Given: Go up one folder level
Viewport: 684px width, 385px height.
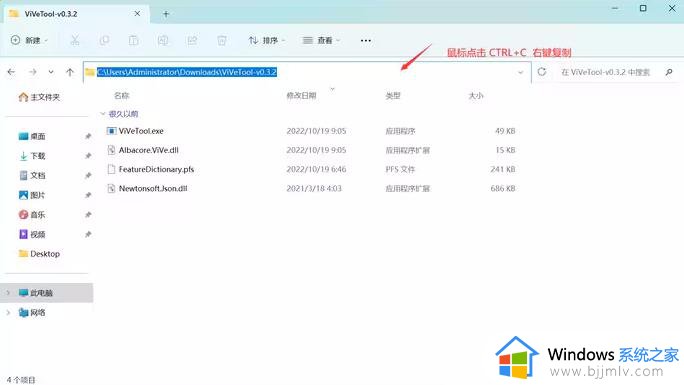Looking at the screenshot, I should click(x=70, y=72).
